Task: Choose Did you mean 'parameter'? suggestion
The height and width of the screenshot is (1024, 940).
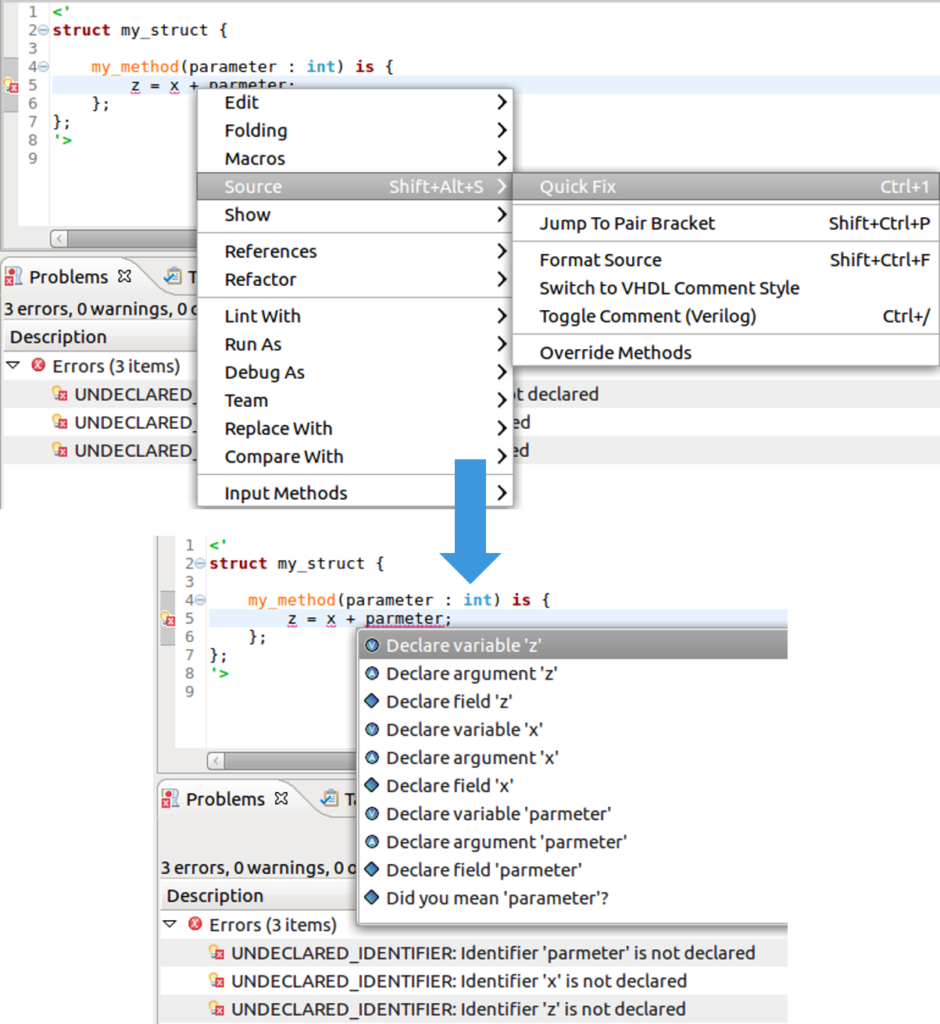Action: click(497, 898)
